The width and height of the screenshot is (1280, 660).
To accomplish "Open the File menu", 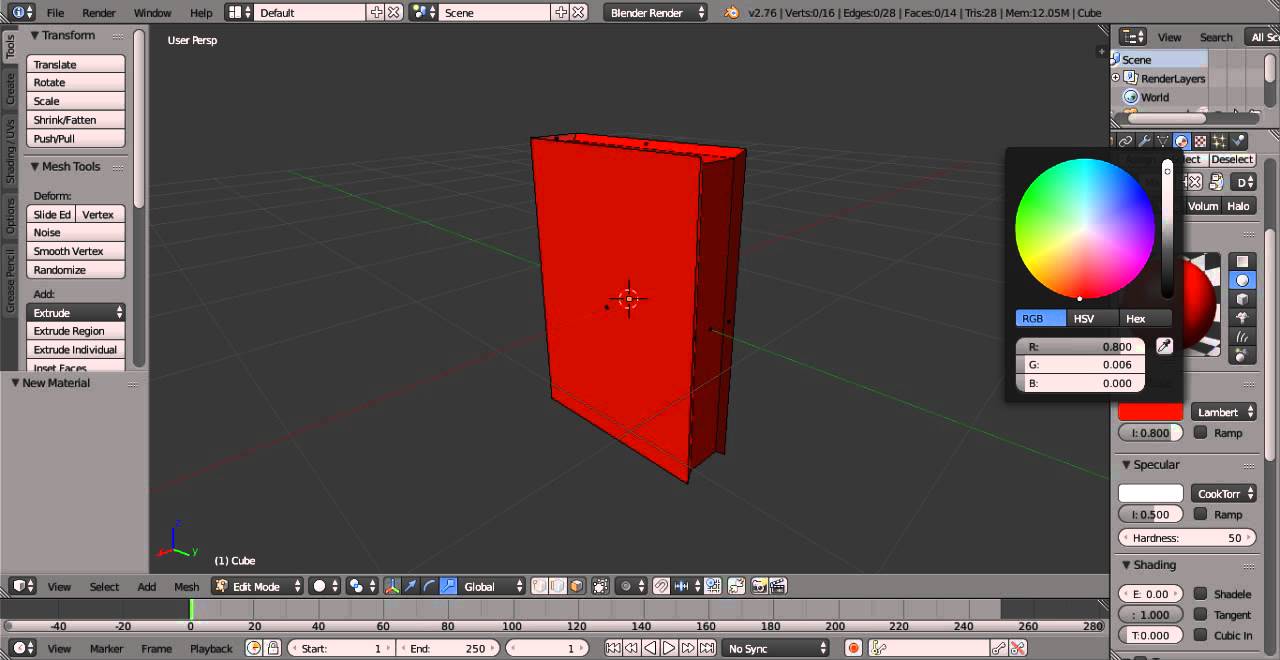I will (55, 12).
